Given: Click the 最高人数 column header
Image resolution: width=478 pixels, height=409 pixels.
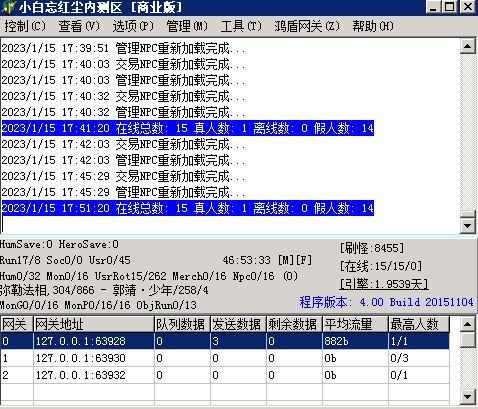Looking at the screenshot, I should [419, 324].
